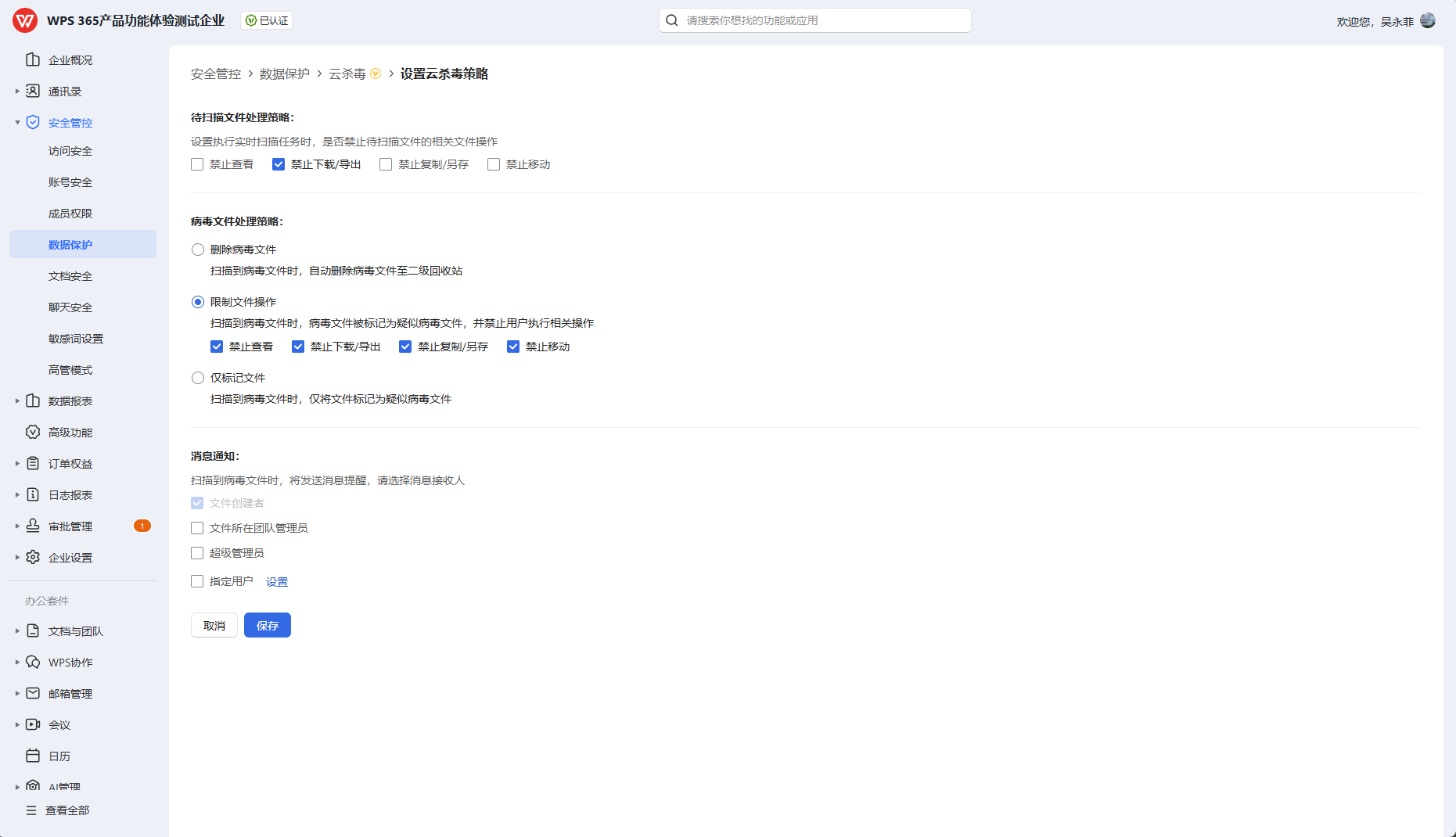Viewport: 1456px width, 837px height.
Task: Click the 高级功能 sidebar icon
Action: tap(33, 433)
